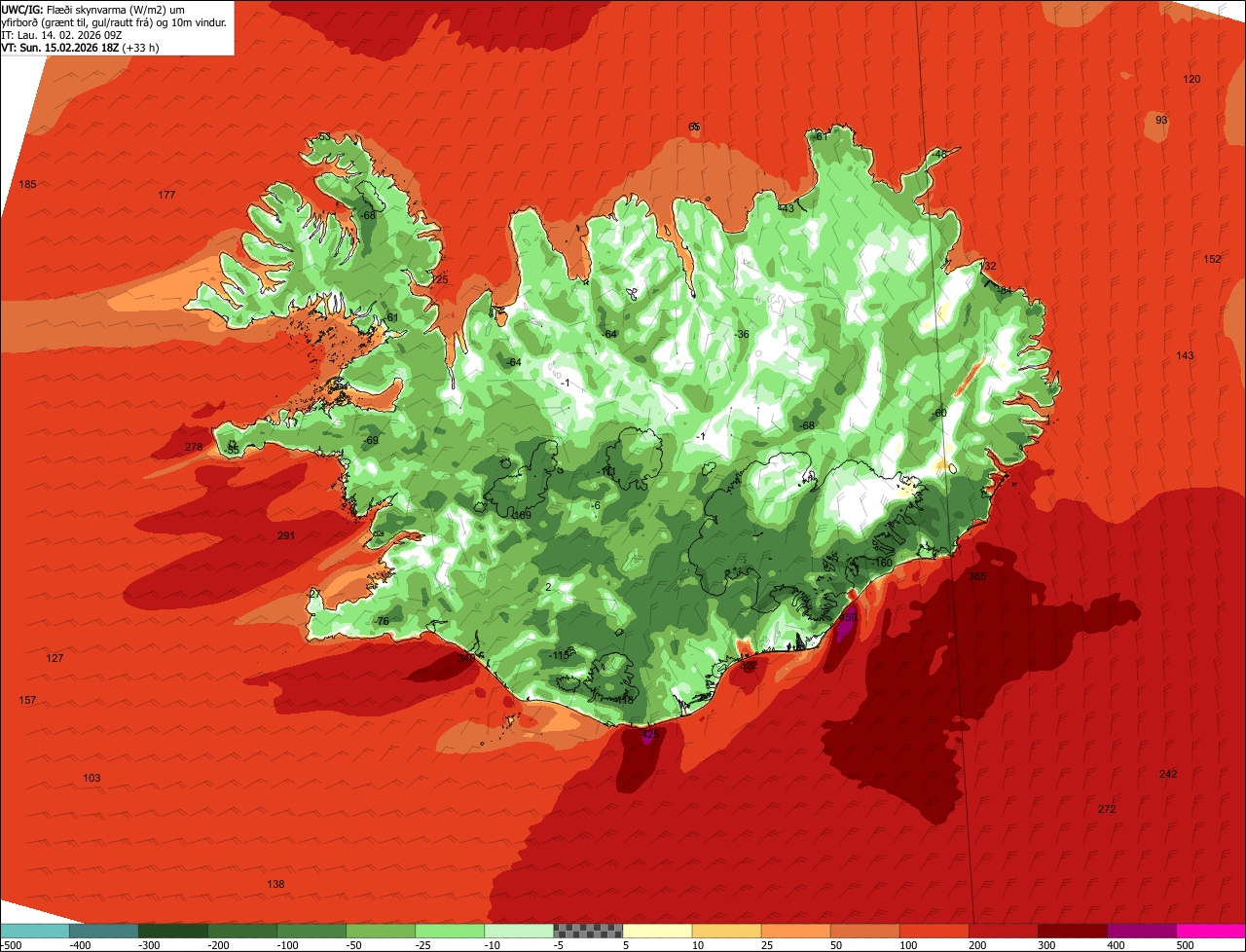This screenshot has height=952, width=1246.
Task: Select the value -76 in southwest Iceland
Action: pyautogui.click(x=382, y=621)
